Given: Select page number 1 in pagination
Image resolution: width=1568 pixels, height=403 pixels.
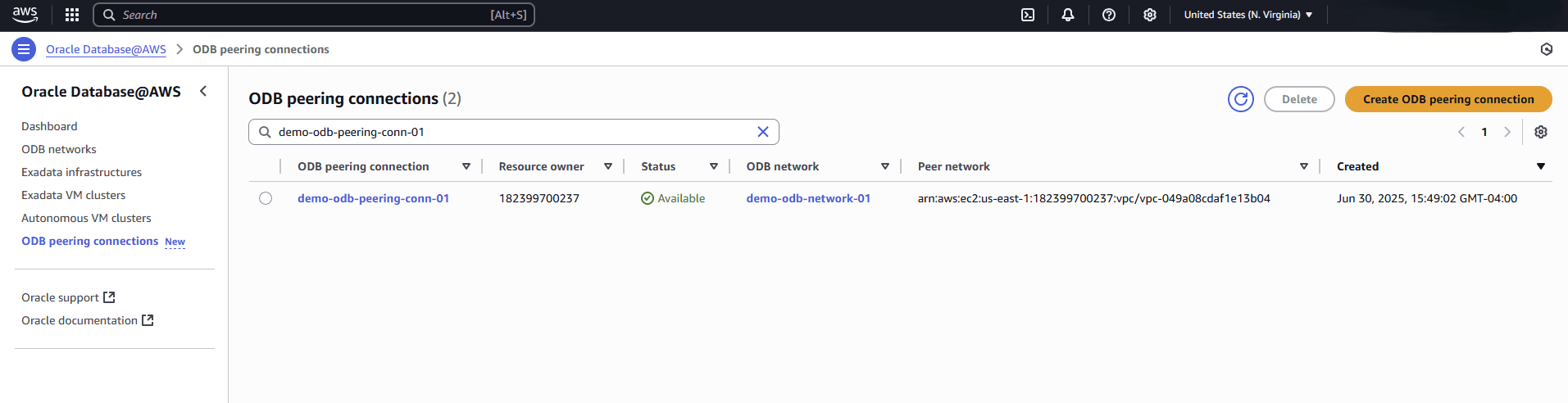Looking at the screenshot, I should (x=1484, y=132).
